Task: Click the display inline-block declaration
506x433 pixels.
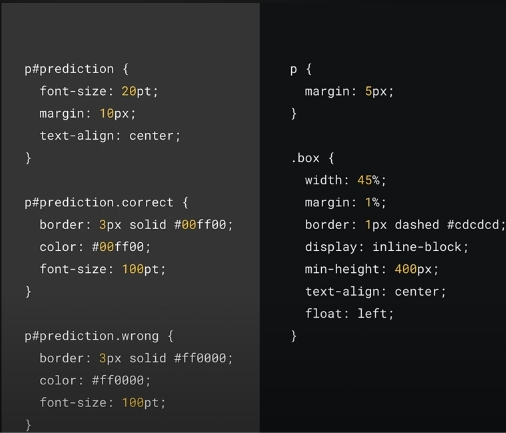Action: [387, 247]
